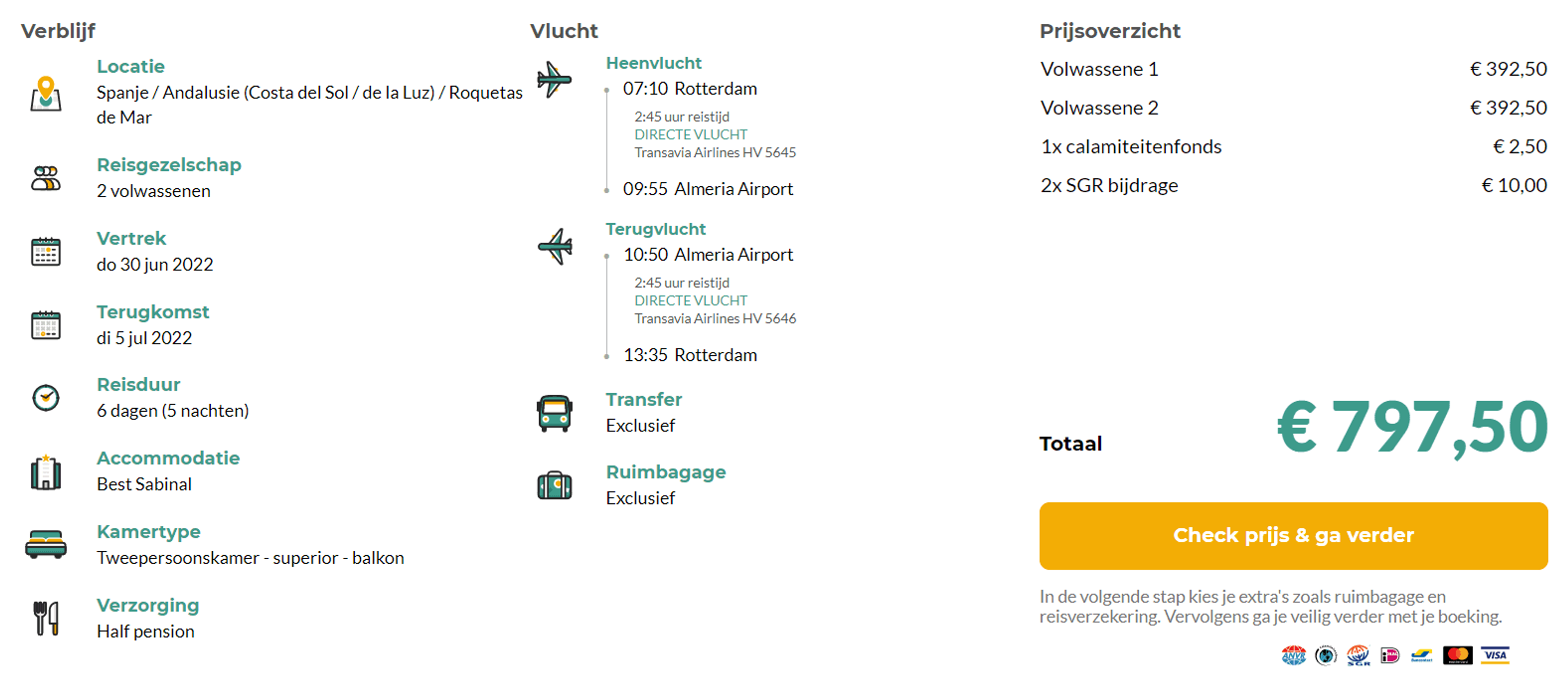The image size is (1568, 688).
Task: Click the Best Sabinal accommodation name
Action: [x=144, y=484]
